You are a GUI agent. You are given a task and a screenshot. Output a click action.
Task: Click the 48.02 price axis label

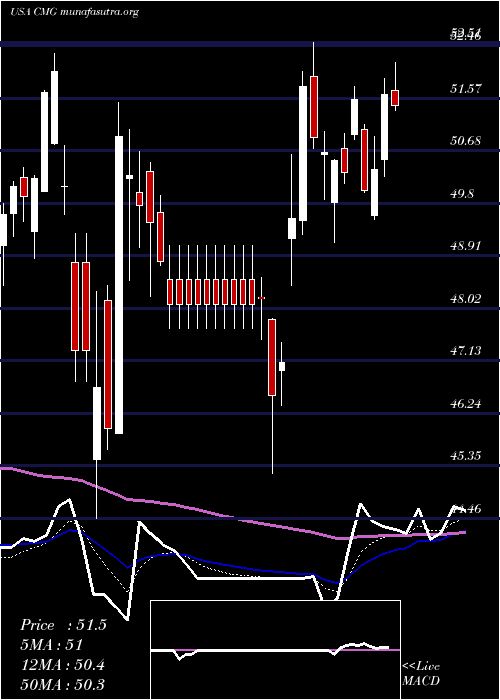pyautogui.click(x=465, y=299)
